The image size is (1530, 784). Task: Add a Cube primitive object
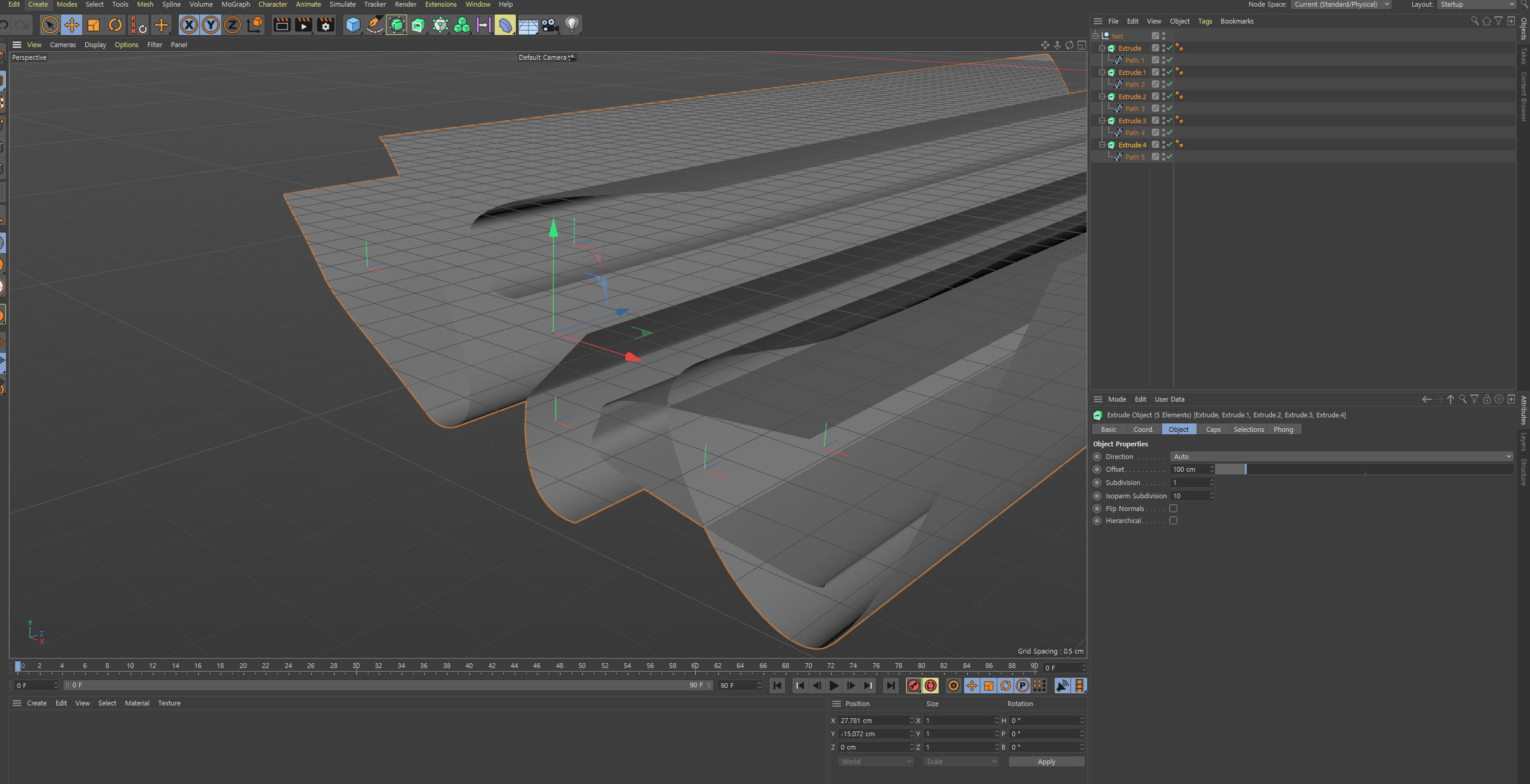coord(353,25)
